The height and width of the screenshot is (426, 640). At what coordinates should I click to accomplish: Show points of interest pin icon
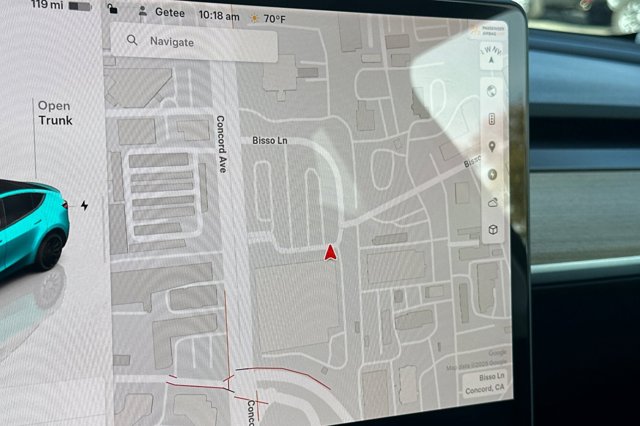pos(491,147)
